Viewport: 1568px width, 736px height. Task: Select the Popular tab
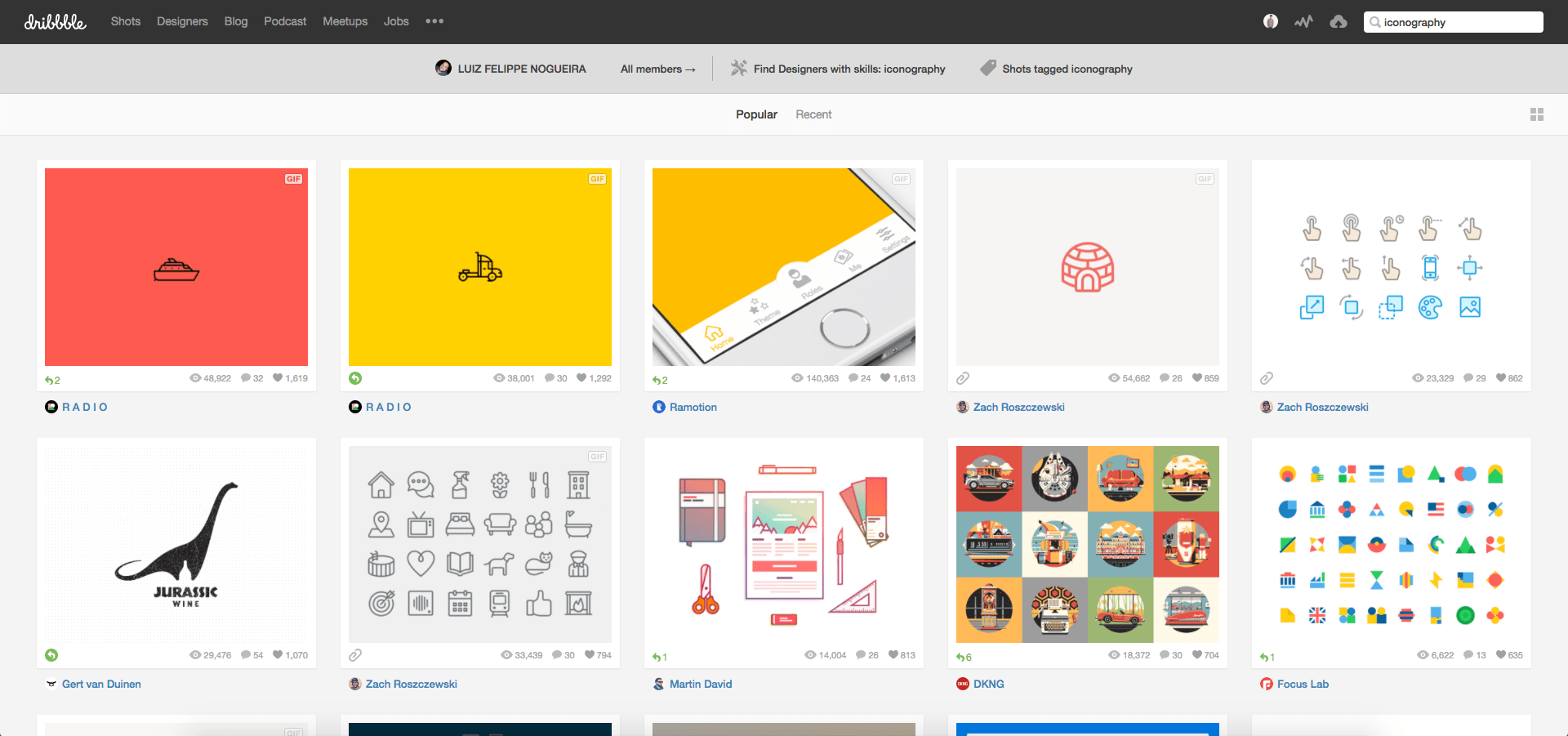[755, 114]
